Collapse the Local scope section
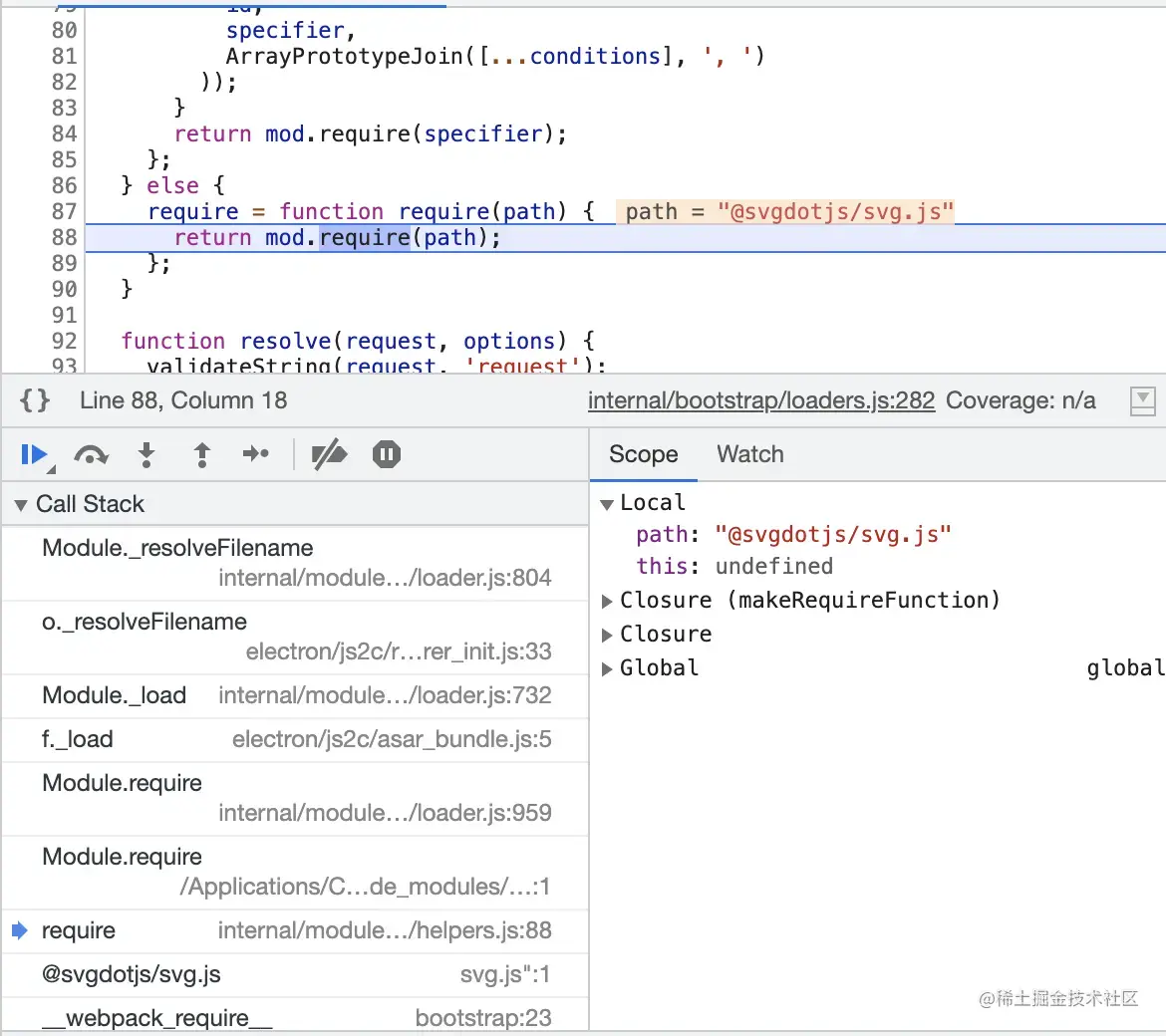1166x1036 pixels. 607,505
